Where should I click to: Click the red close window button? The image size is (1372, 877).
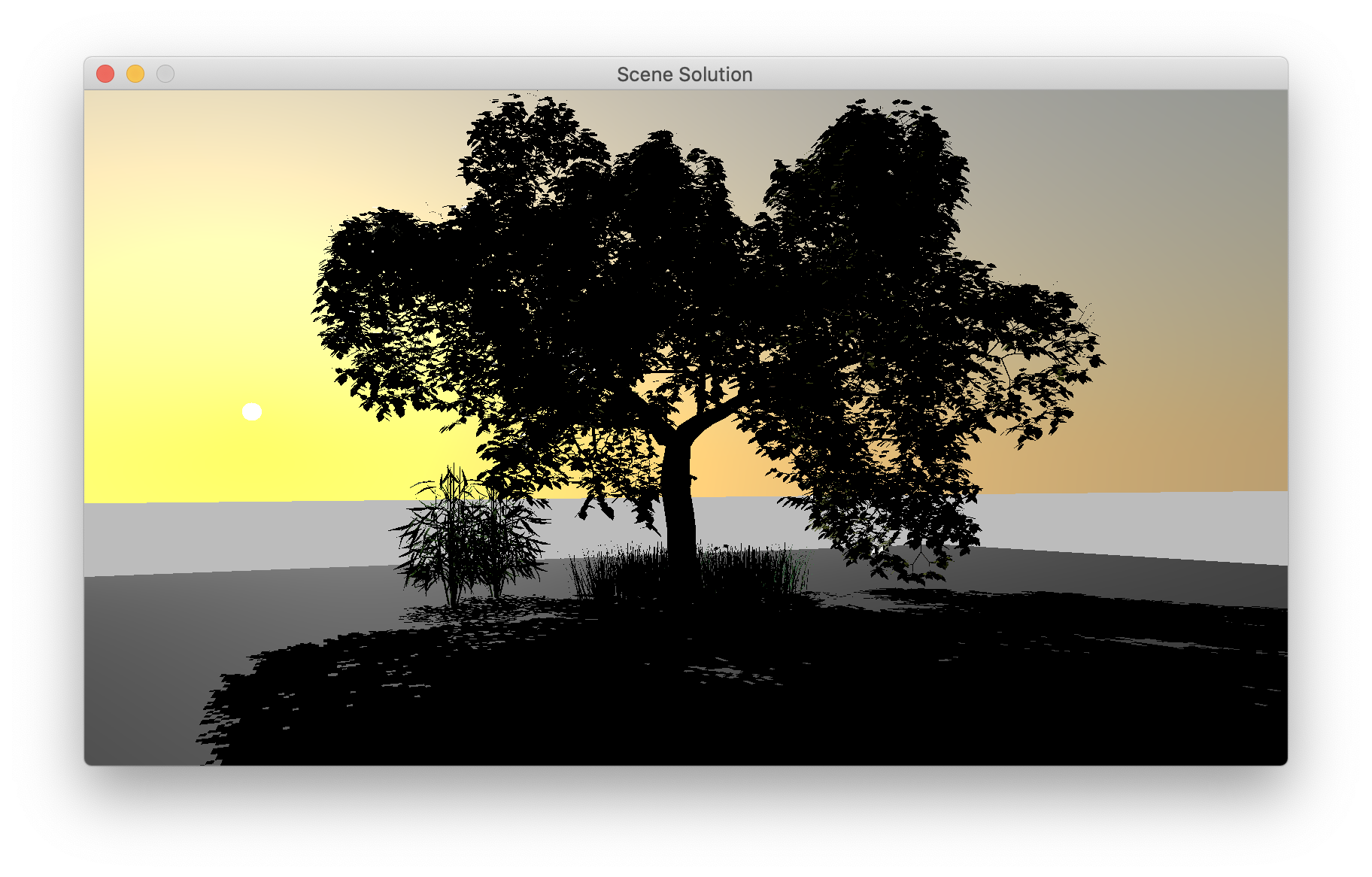coord(105,74)
